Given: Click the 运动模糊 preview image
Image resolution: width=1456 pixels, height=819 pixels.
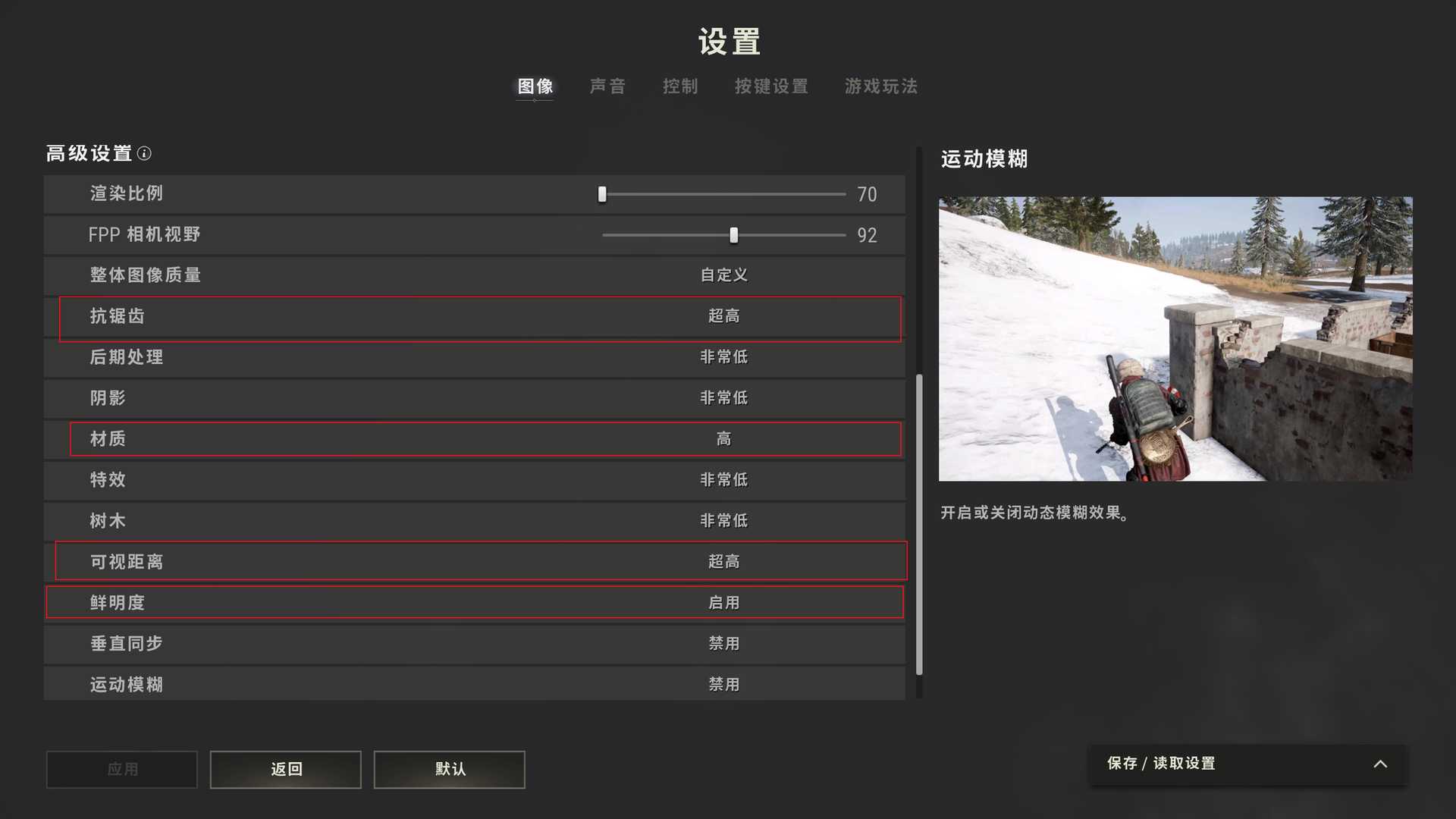Looking at the screenshot, I should 1175,339.
